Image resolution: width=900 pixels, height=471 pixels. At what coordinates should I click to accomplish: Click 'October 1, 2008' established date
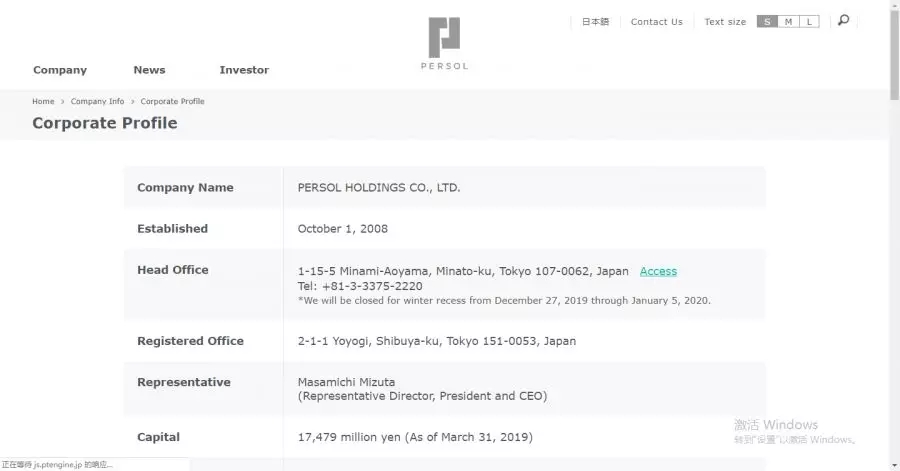[x=343, y=229]
